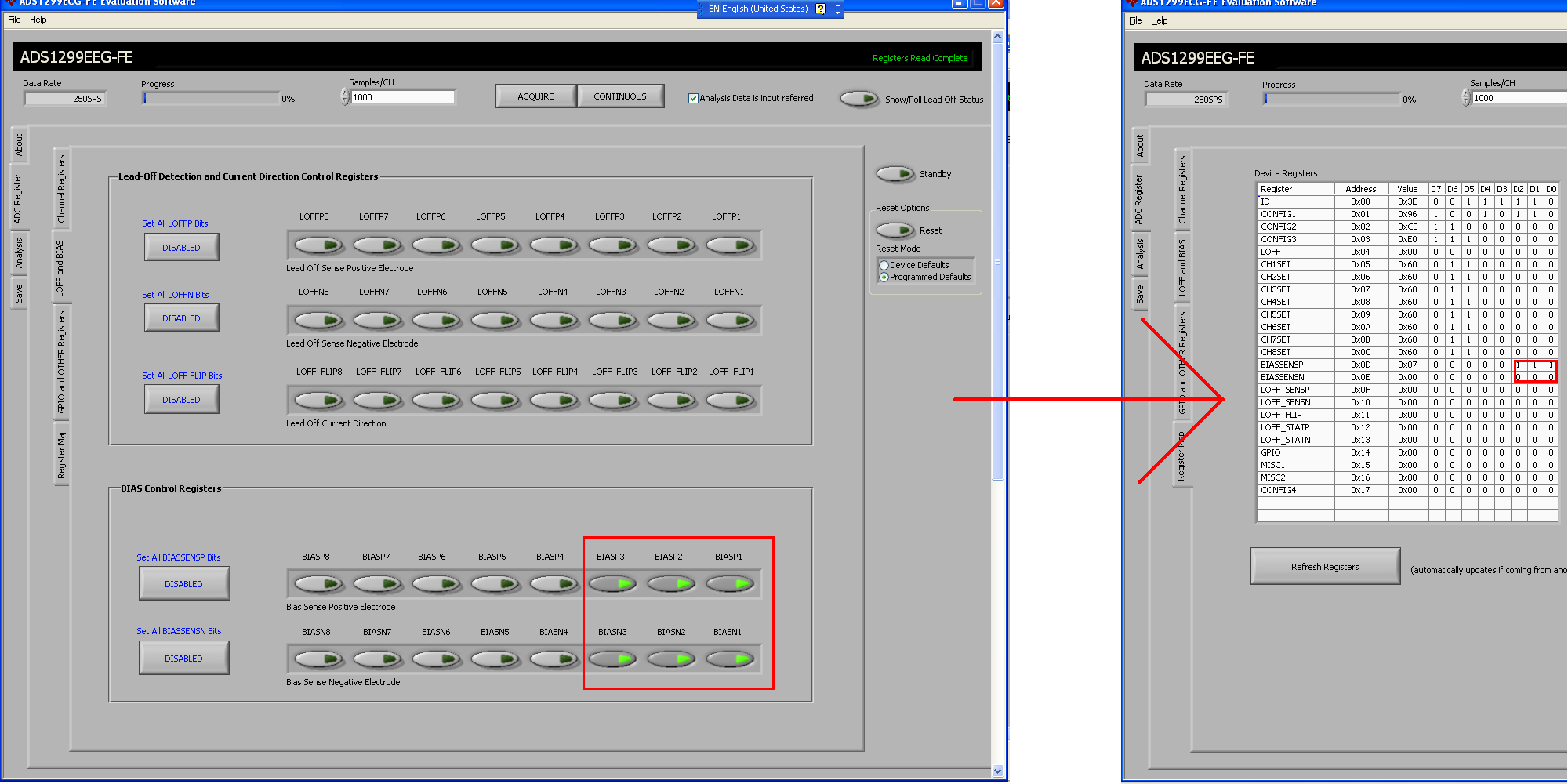1568x784 pixels.
Task: Open the Channel Registers sub-tab in left window
Action: pyautogui.click(x=61, y=188)
